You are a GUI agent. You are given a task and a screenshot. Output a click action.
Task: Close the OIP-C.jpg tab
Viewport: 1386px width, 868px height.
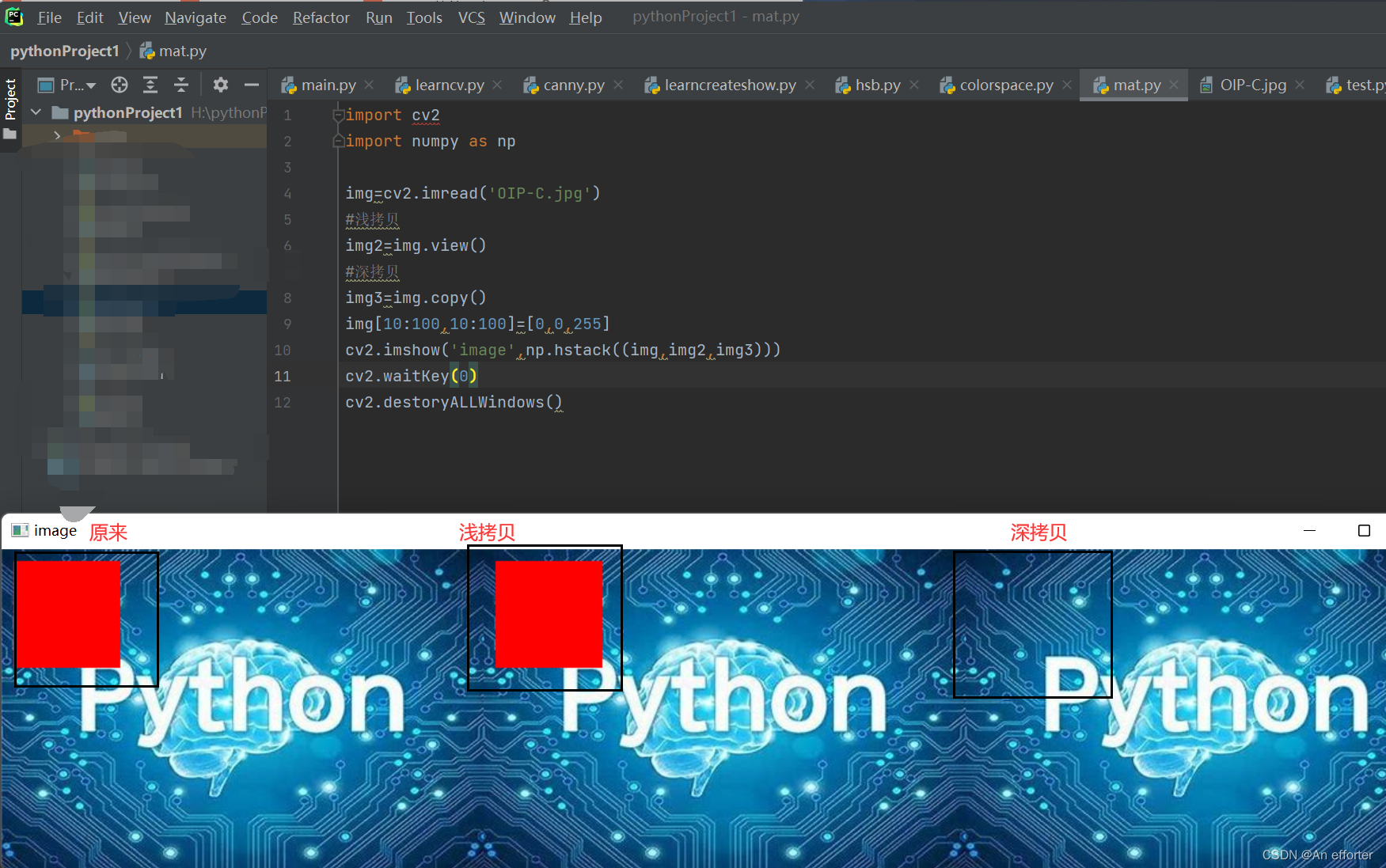coord(1300,85)
